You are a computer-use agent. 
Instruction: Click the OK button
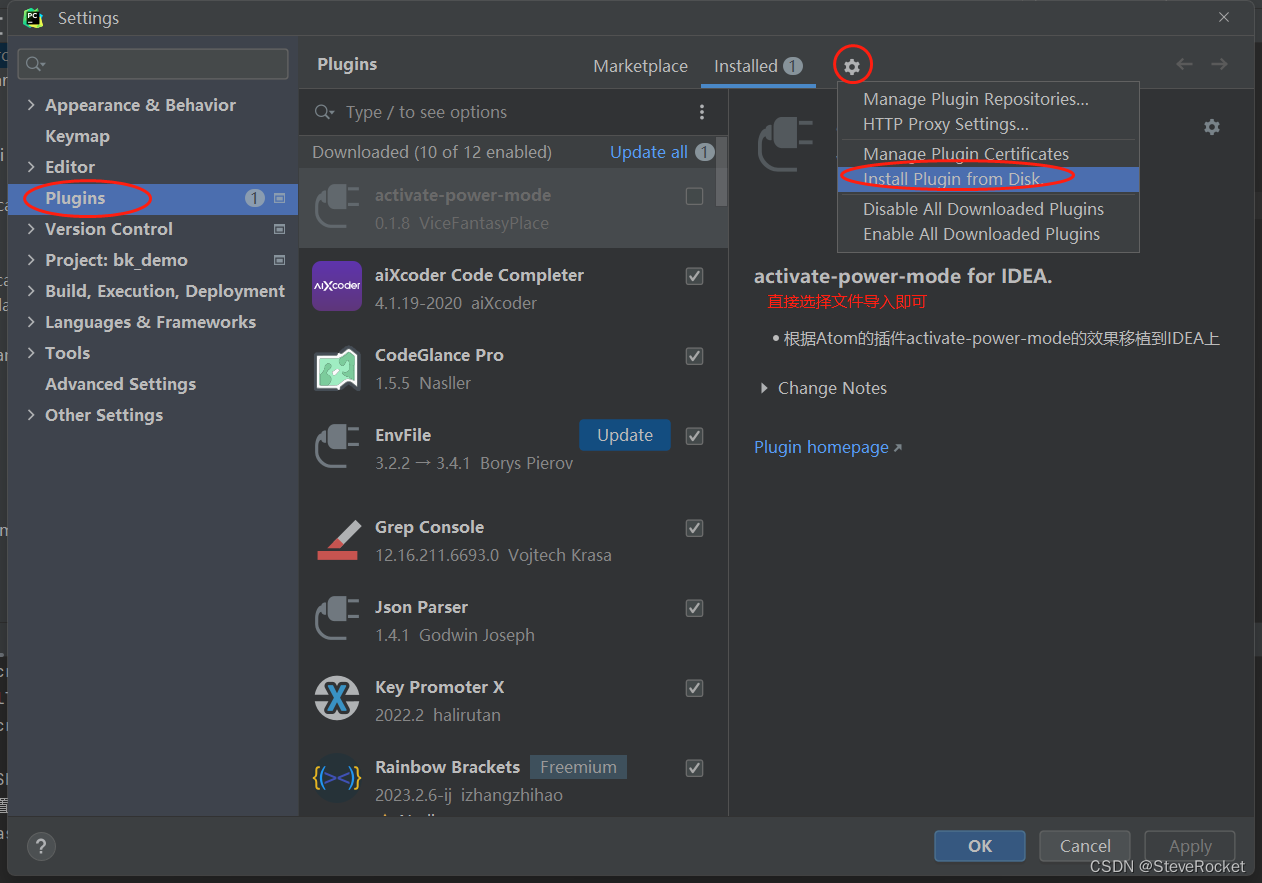(980, 846)
